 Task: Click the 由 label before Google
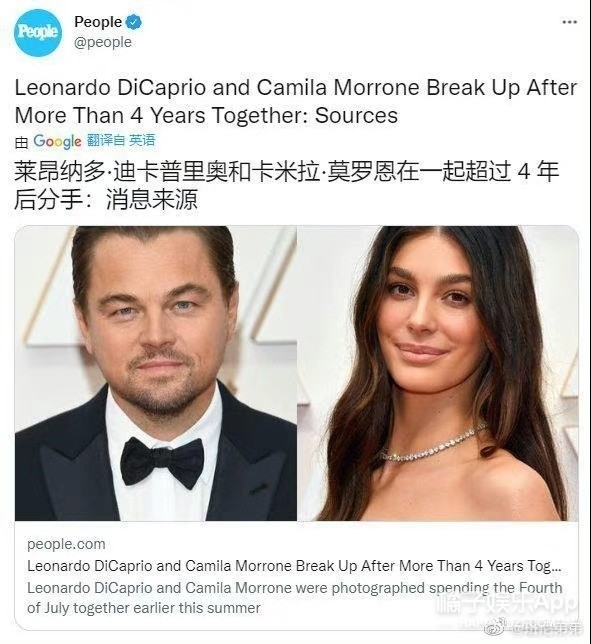click(21, 142)
